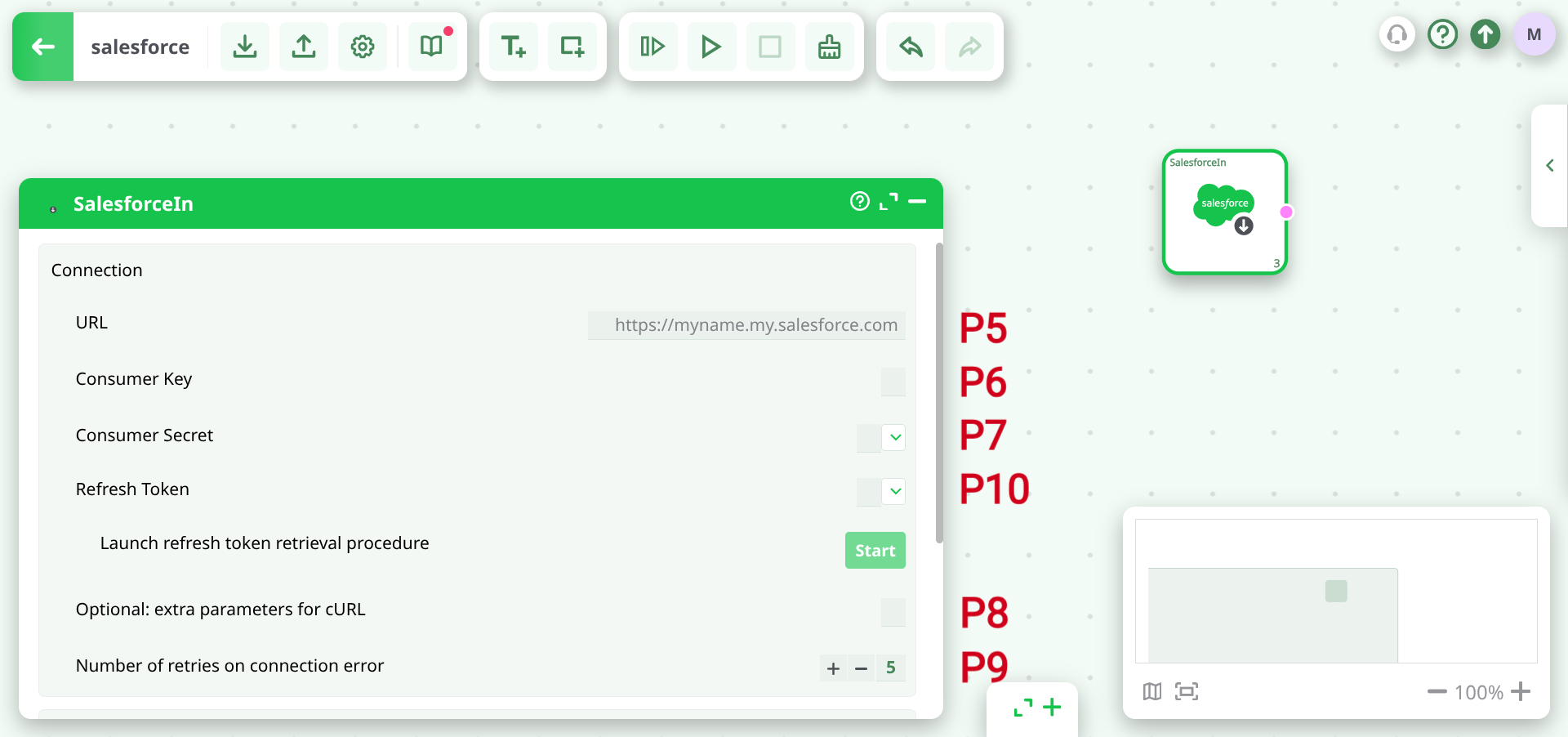Increase the number of connection retries
This screenshot has width=1568, height=737.
pos(834,668)
